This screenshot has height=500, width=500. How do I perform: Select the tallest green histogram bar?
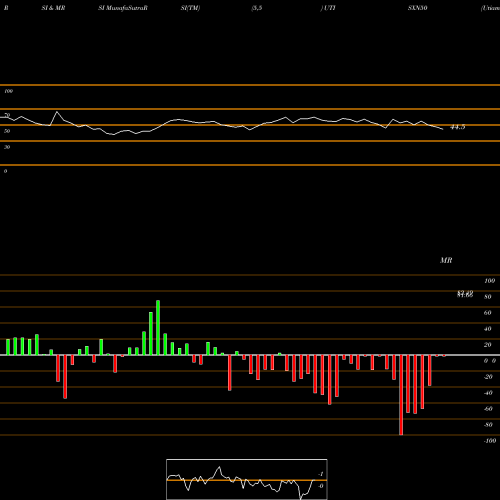tap(158, 328)
